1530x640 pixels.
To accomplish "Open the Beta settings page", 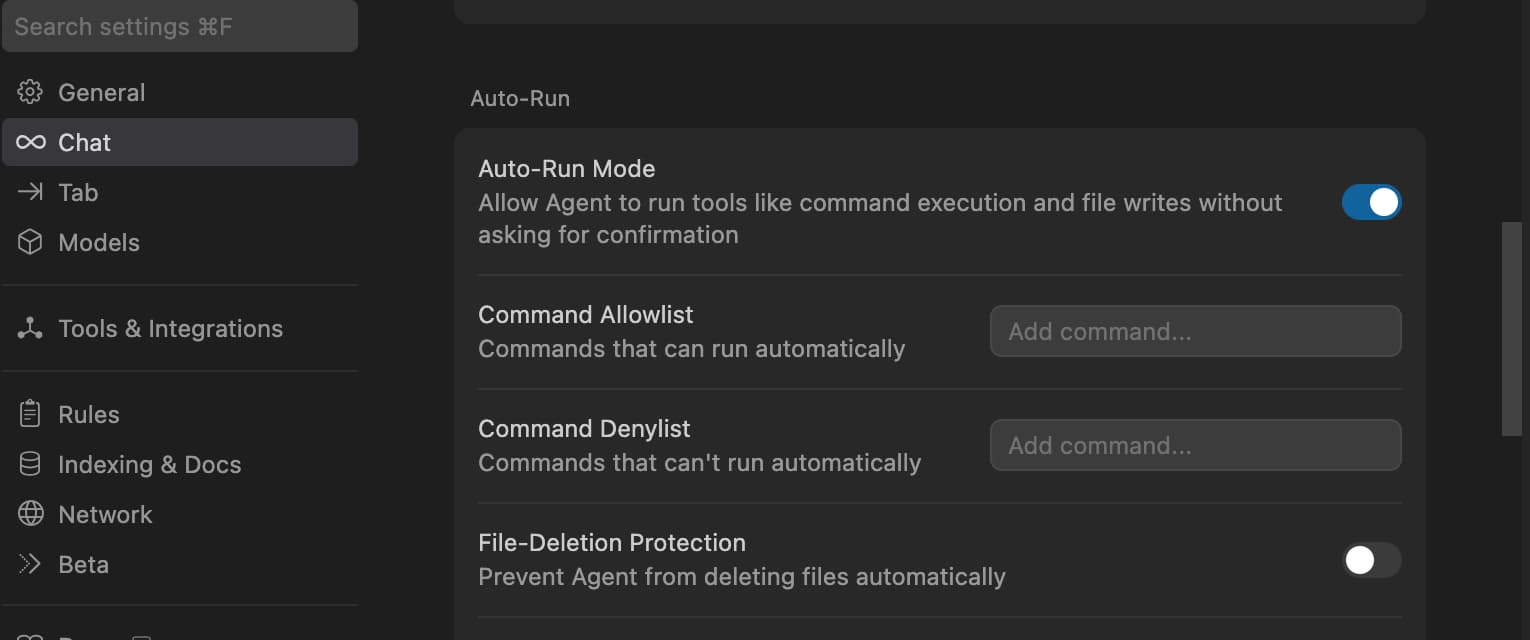I will 84,564.
